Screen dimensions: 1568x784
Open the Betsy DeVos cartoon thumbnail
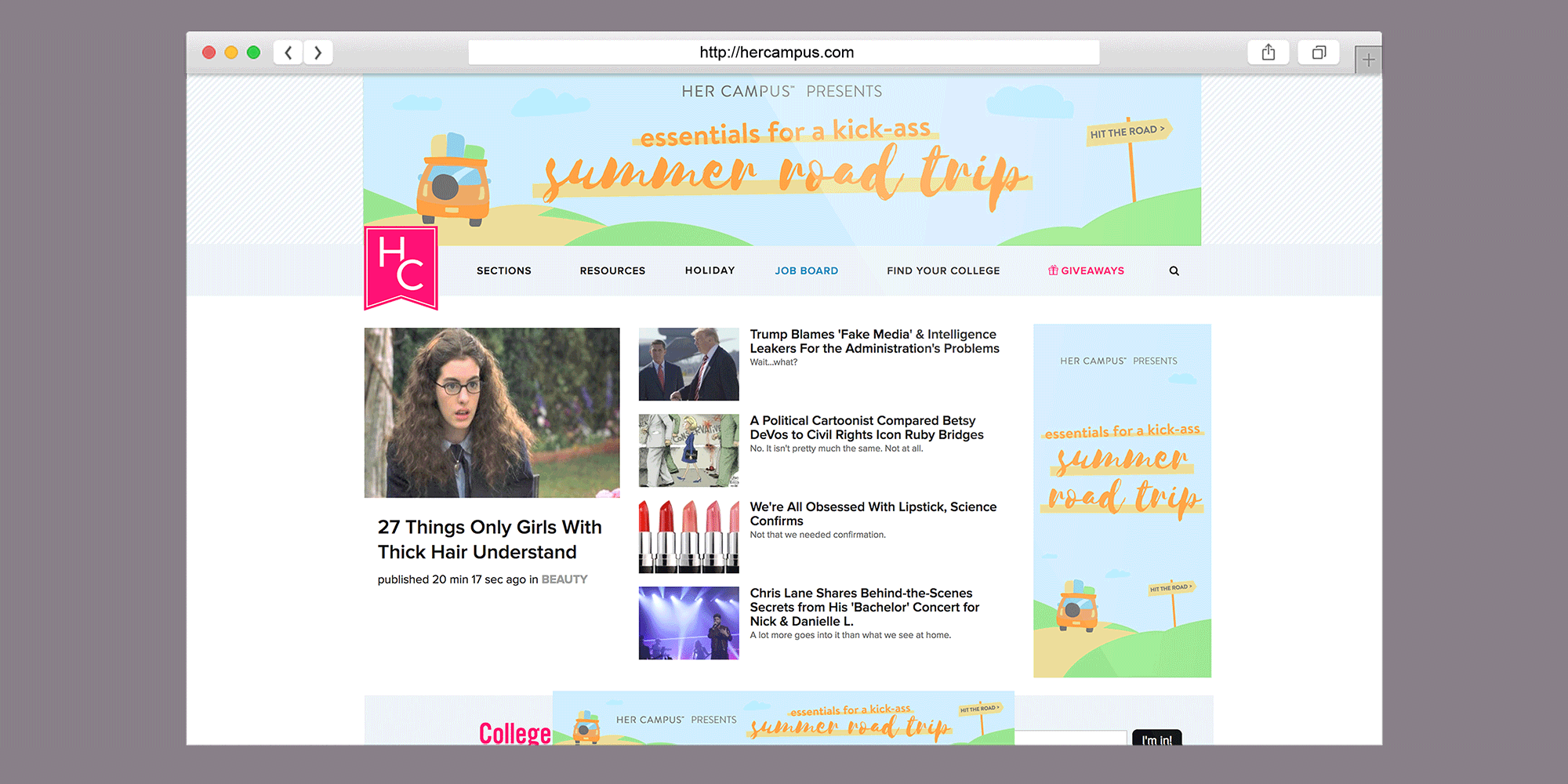pos(688,450)
